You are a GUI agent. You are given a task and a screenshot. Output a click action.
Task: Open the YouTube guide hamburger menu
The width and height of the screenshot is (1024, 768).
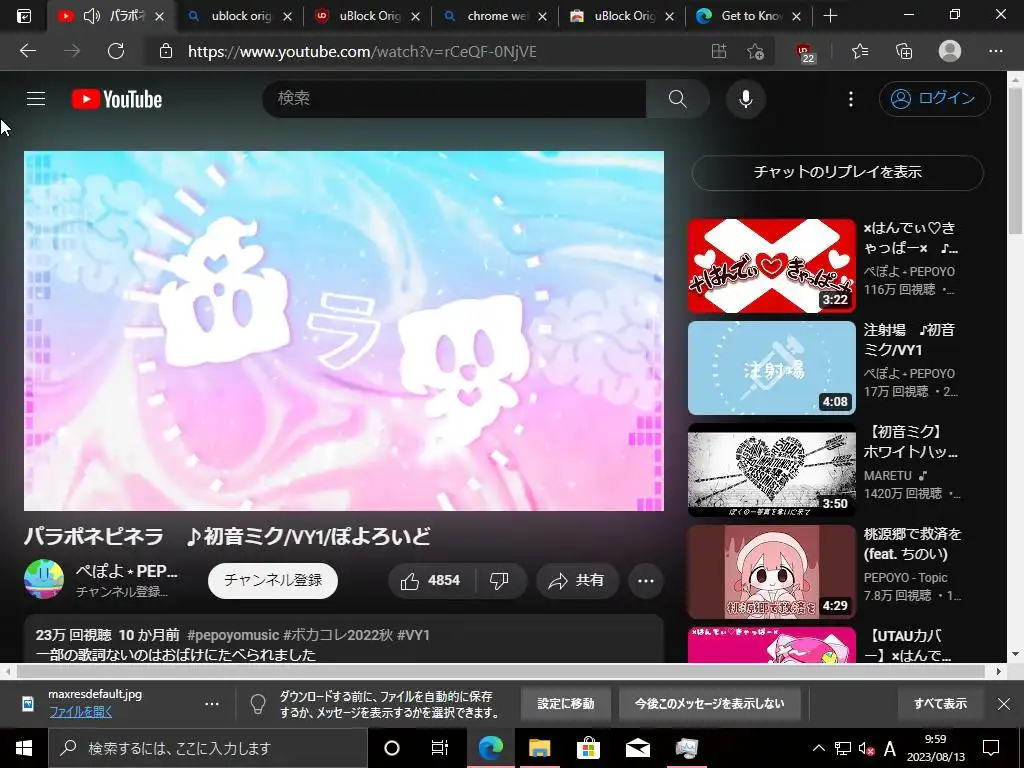(x=36, y=99)
